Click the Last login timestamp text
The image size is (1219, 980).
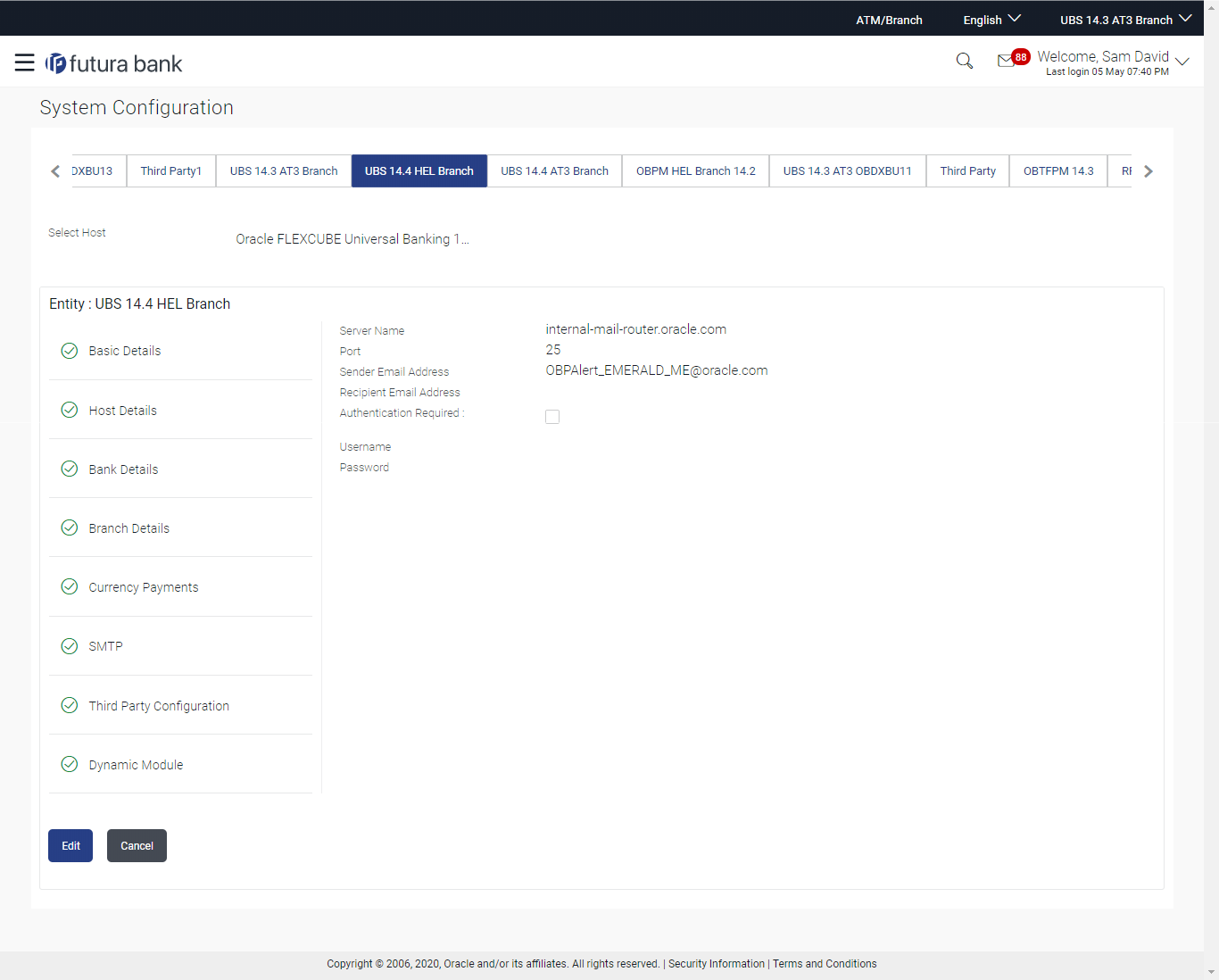tap(1107, 72)
